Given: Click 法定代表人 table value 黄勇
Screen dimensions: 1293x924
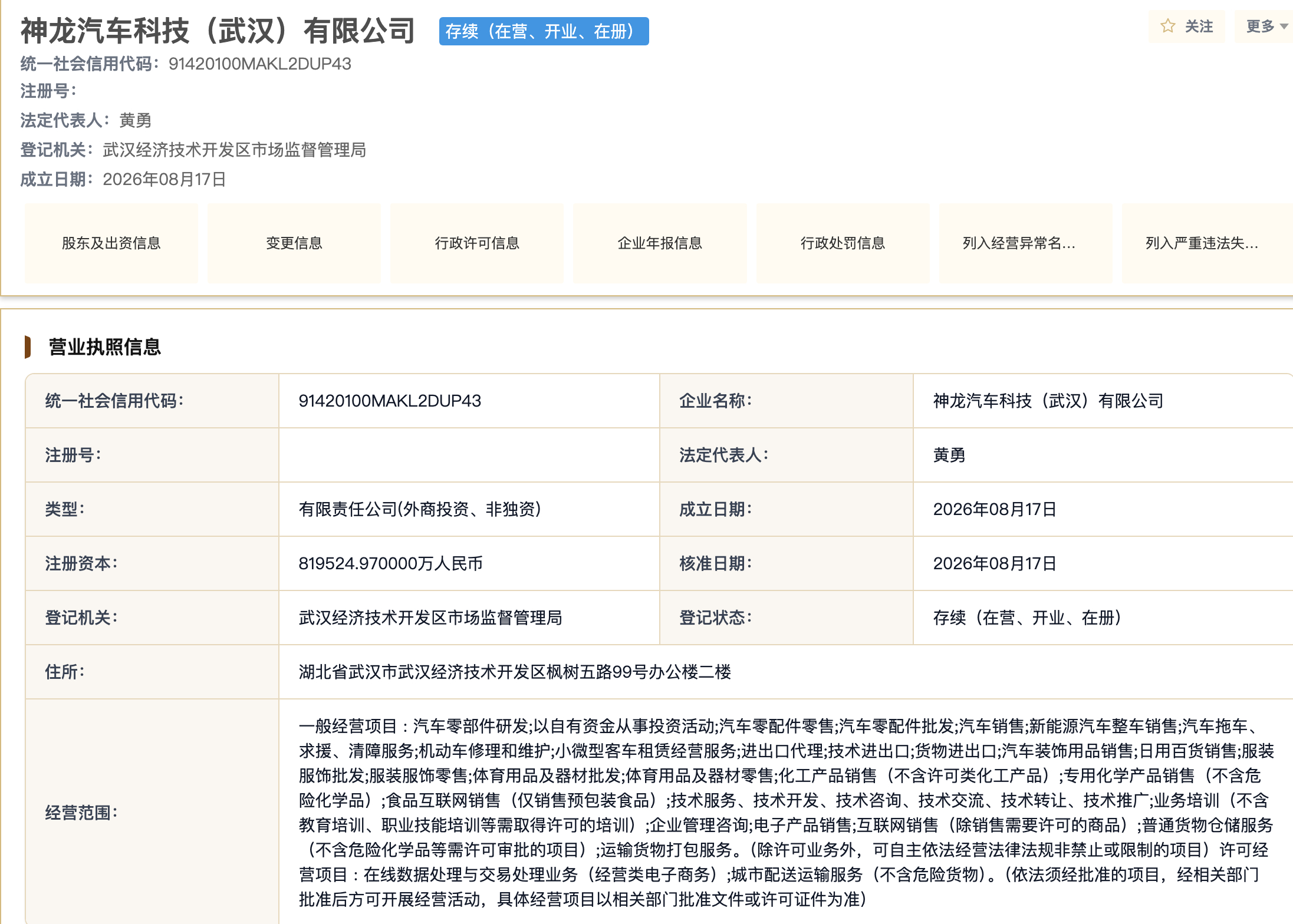Looking at the screenshot, I should click(949, 455).
